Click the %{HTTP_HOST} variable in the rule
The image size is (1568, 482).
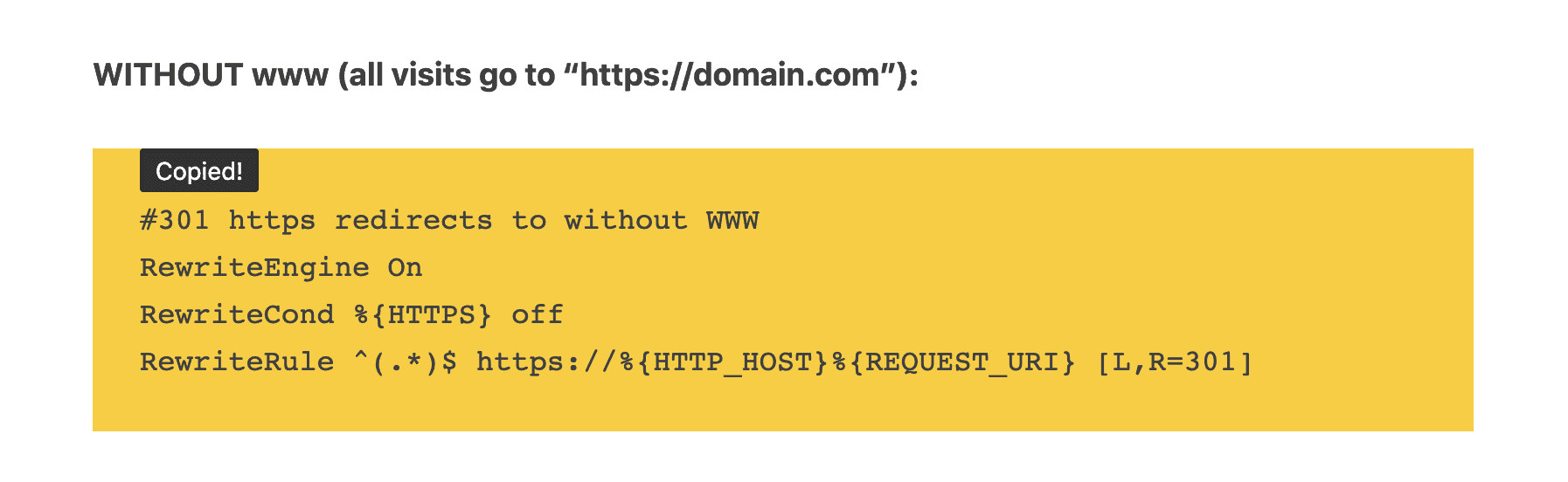[724, 361]
